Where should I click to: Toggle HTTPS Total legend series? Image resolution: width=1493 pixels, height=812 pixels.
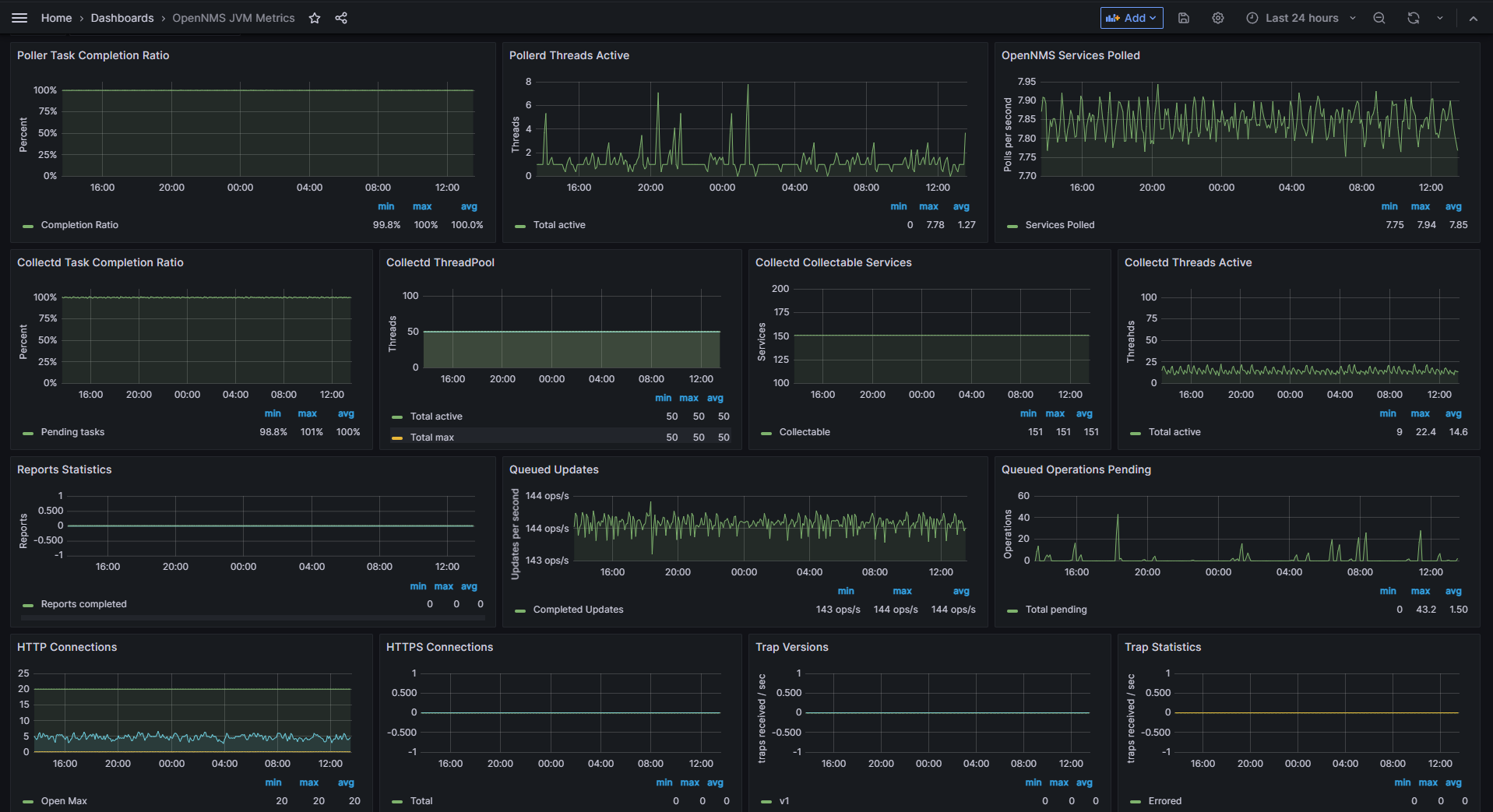click(x=421, y=801)
